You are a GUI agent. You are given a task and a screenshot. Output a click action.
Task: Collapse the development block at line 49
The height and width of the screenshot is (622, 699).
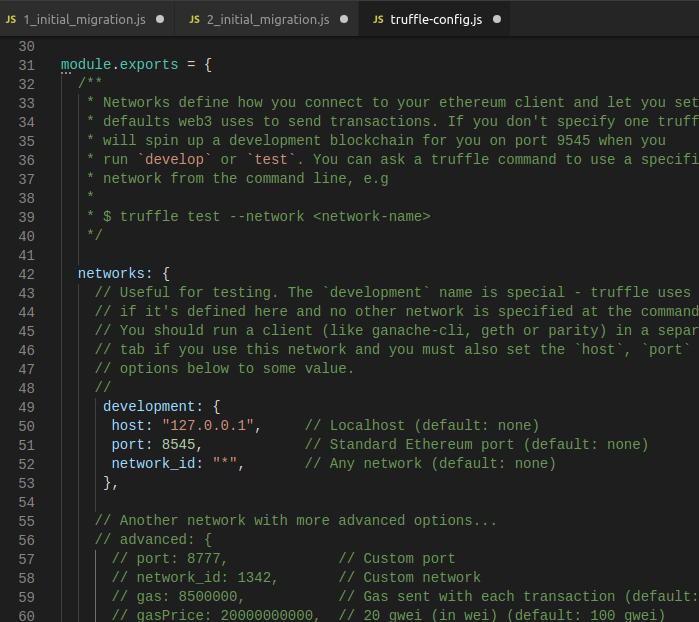[50, 407]
